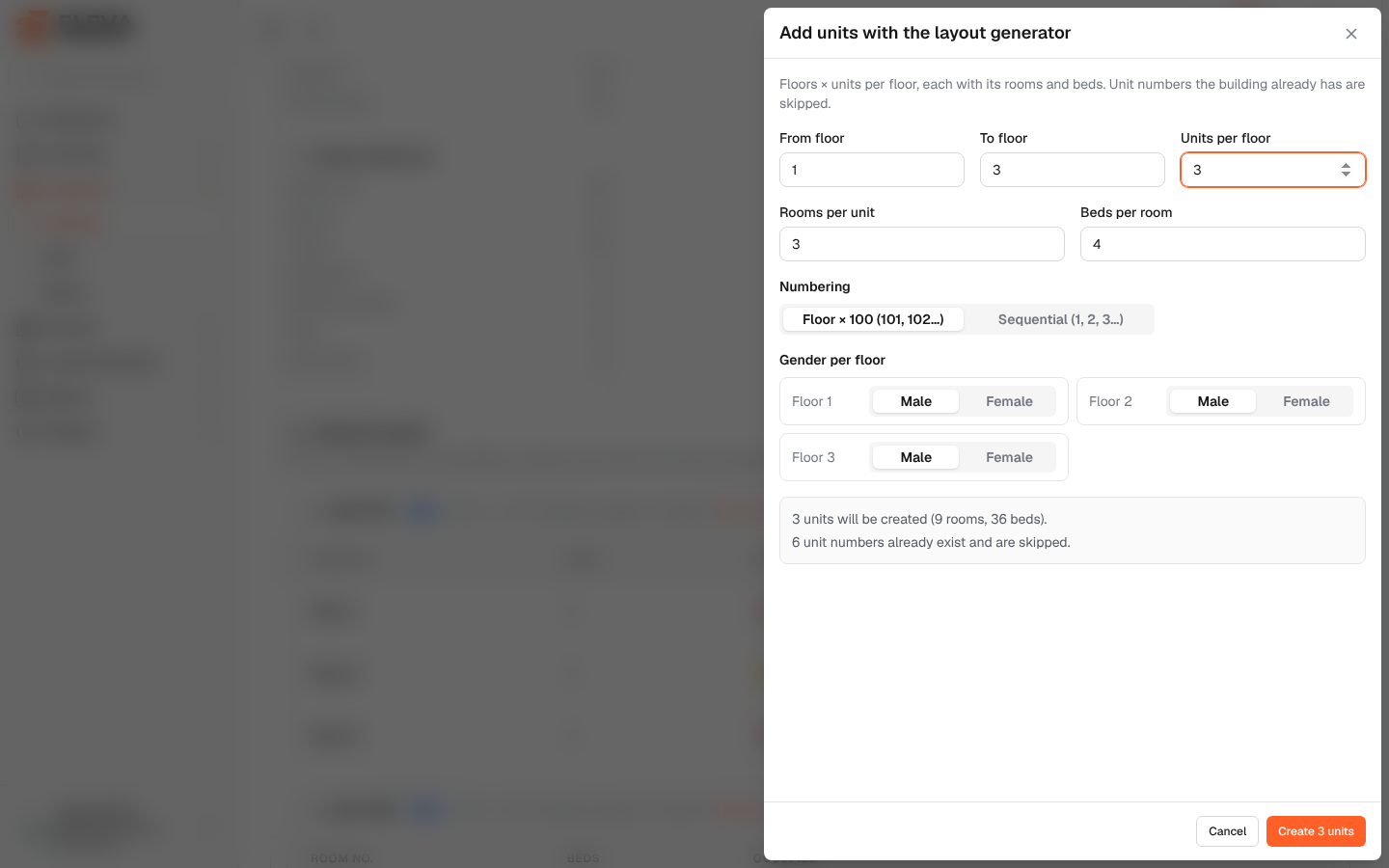Click the From floor input field

tap(872, 170)
